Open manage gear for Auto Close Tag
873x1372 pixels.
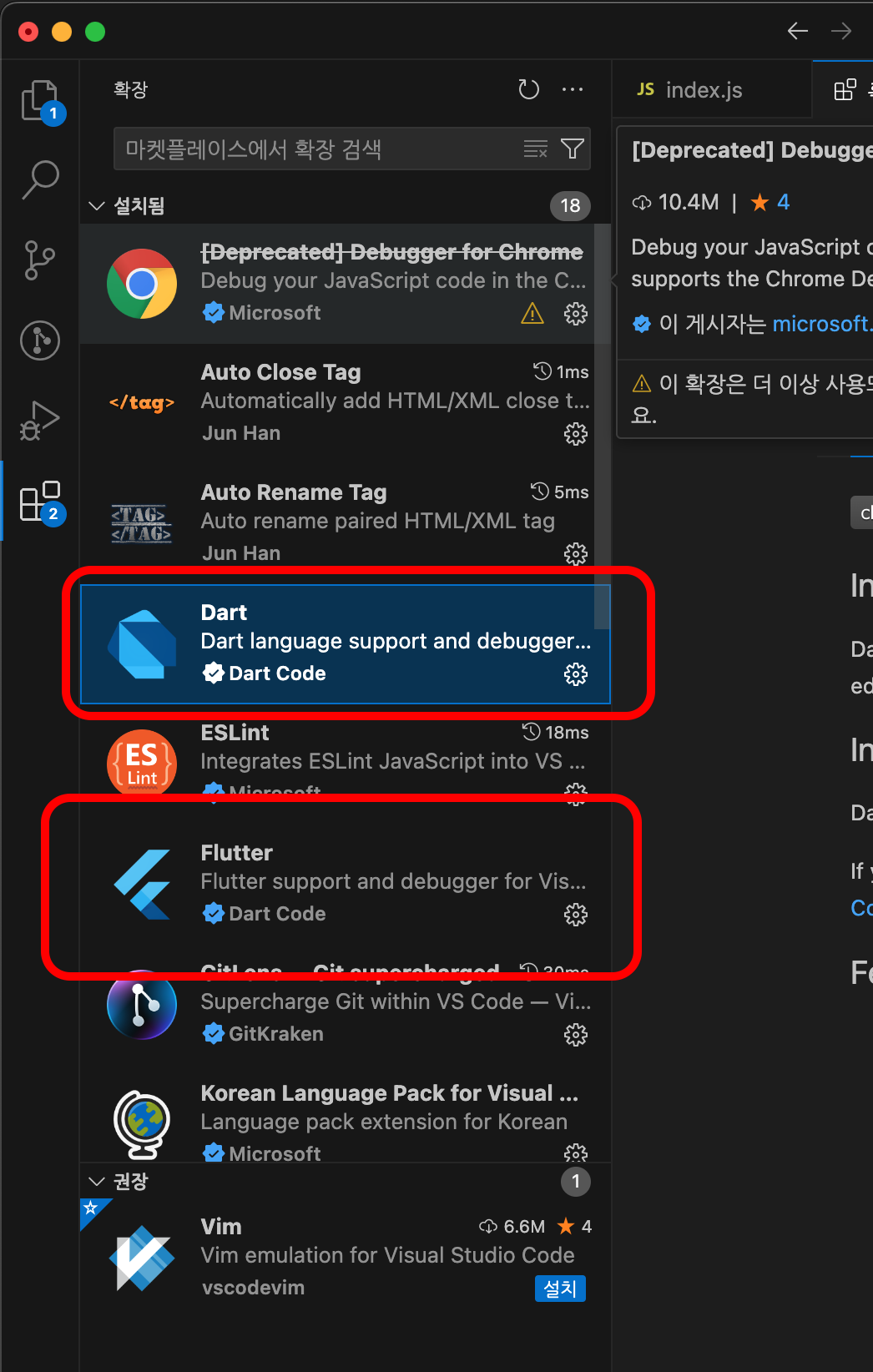576,434
